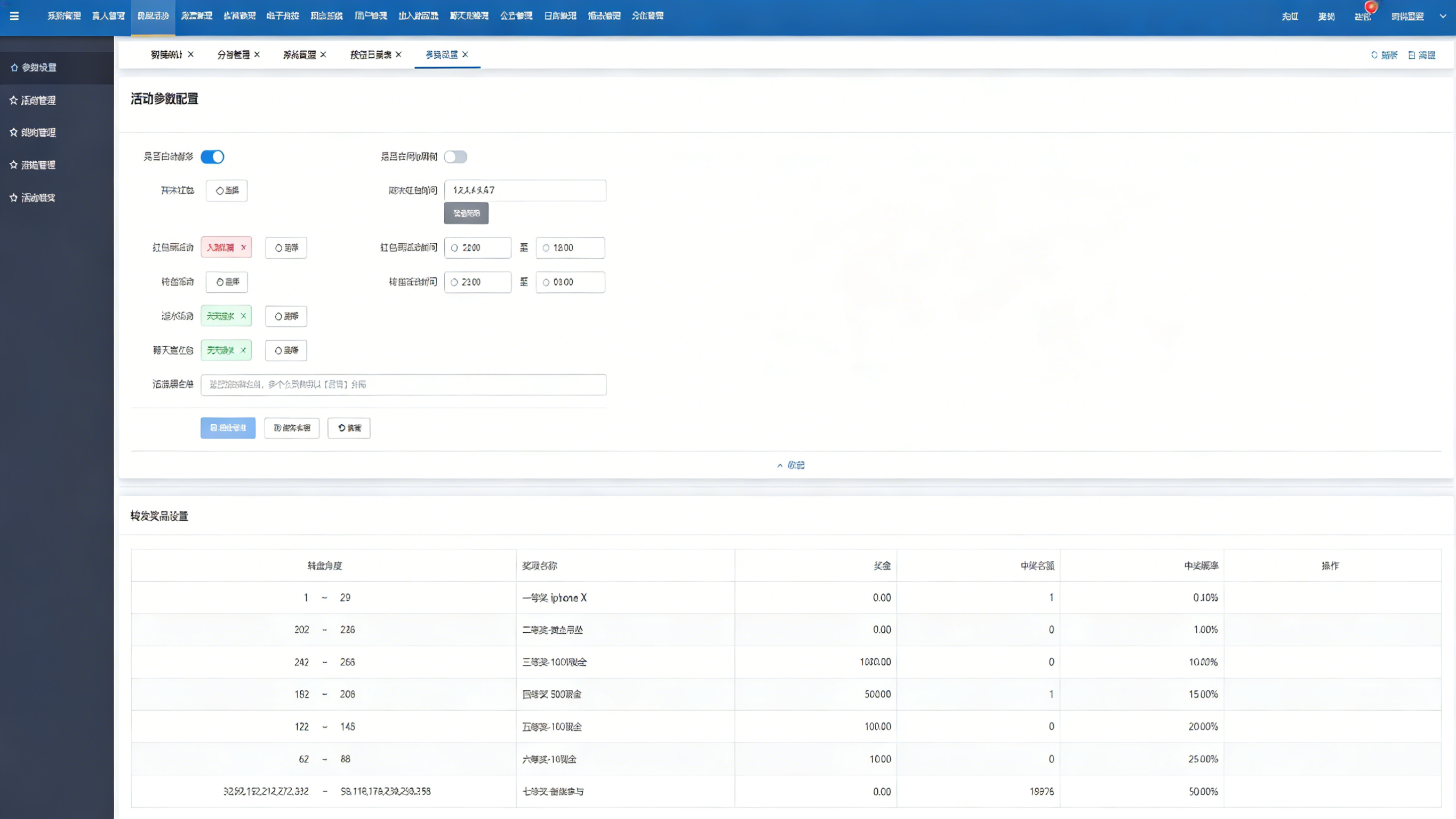Image resolution: width=1456 pixels, height=819 pixels.
Task: Open the 03:00 time picker field
Action: 570,282
